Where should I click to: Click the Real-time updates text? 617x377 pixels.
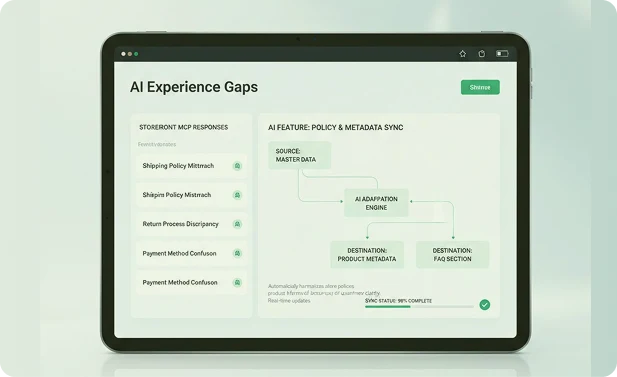point(289,301)
